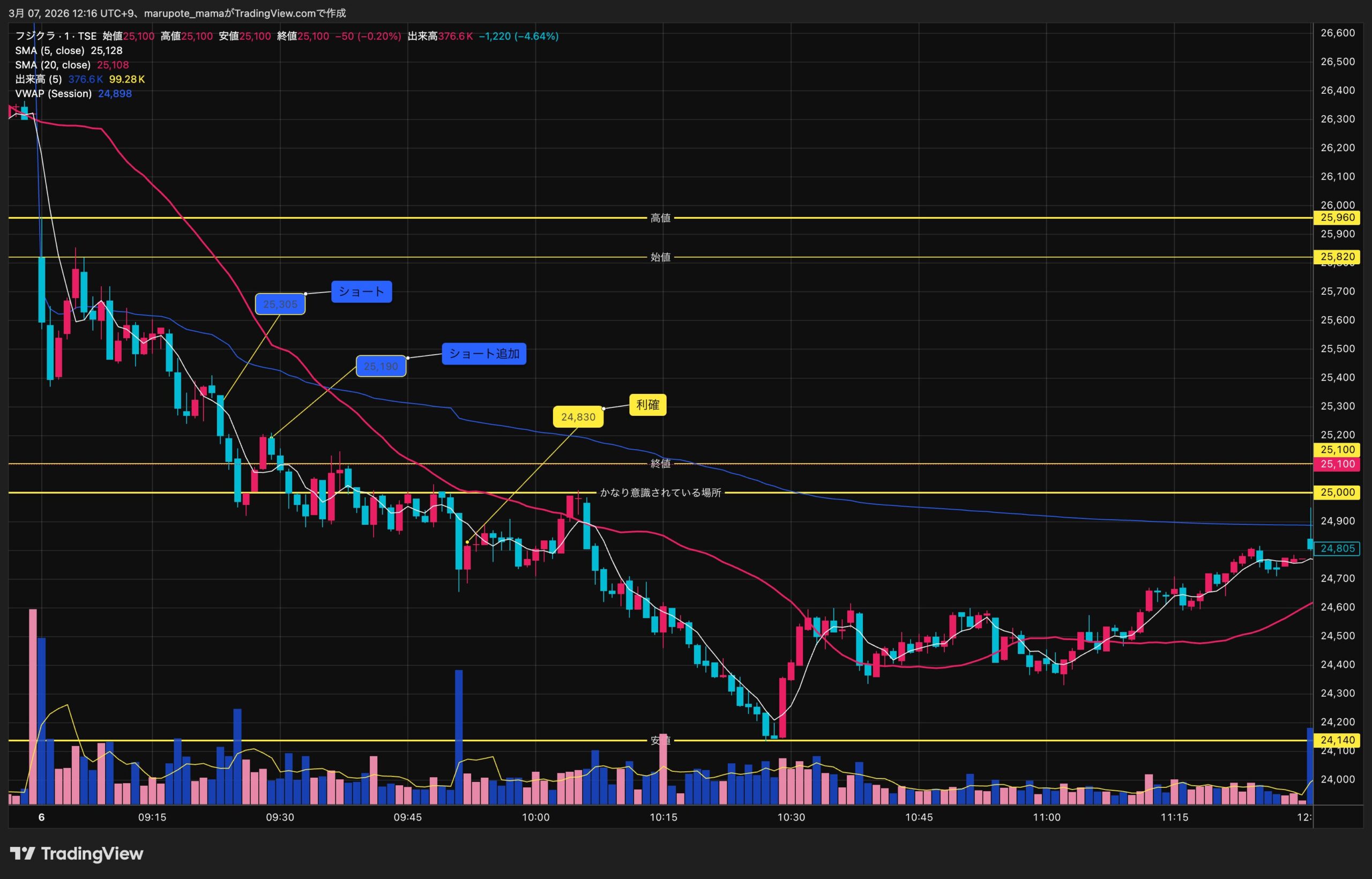
Task: Click the 25,305 price callout box
Action: tap(280, 304)
